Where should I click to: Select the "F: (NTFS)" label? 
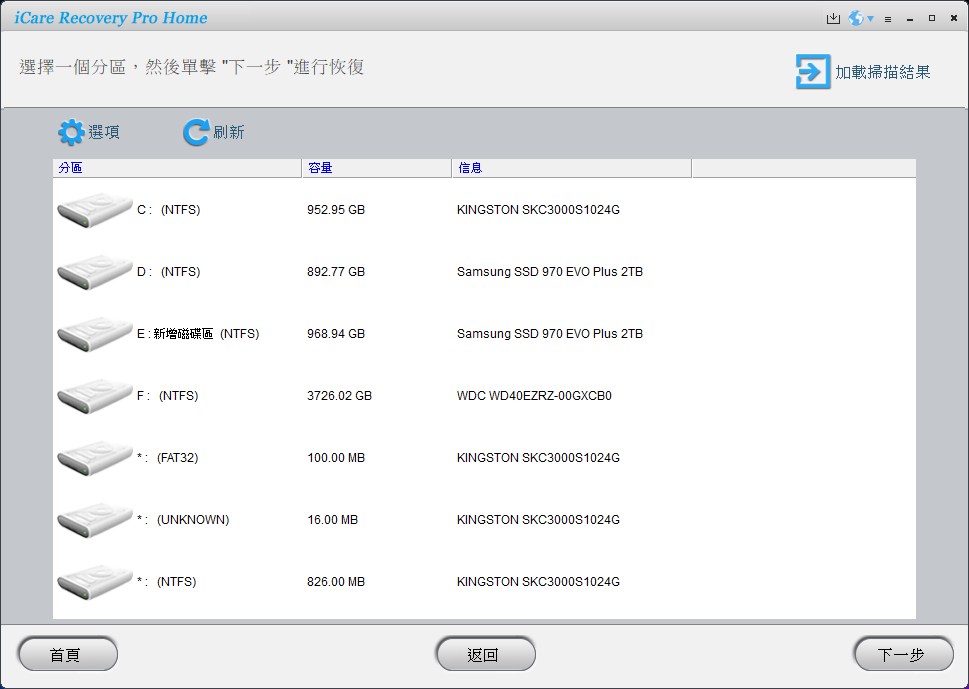pyautogui.click(x=167, y=395)
